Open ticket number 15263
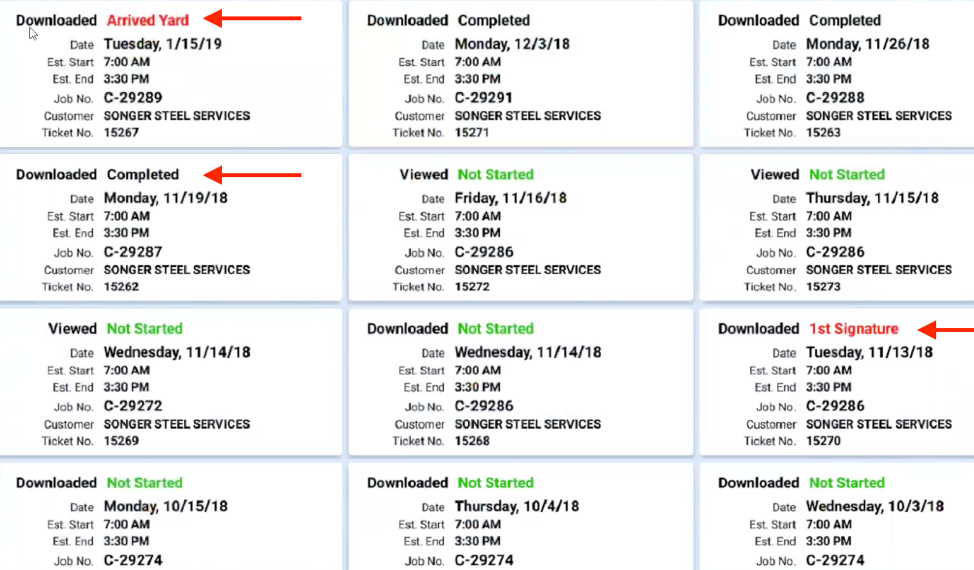 point(823,132)
